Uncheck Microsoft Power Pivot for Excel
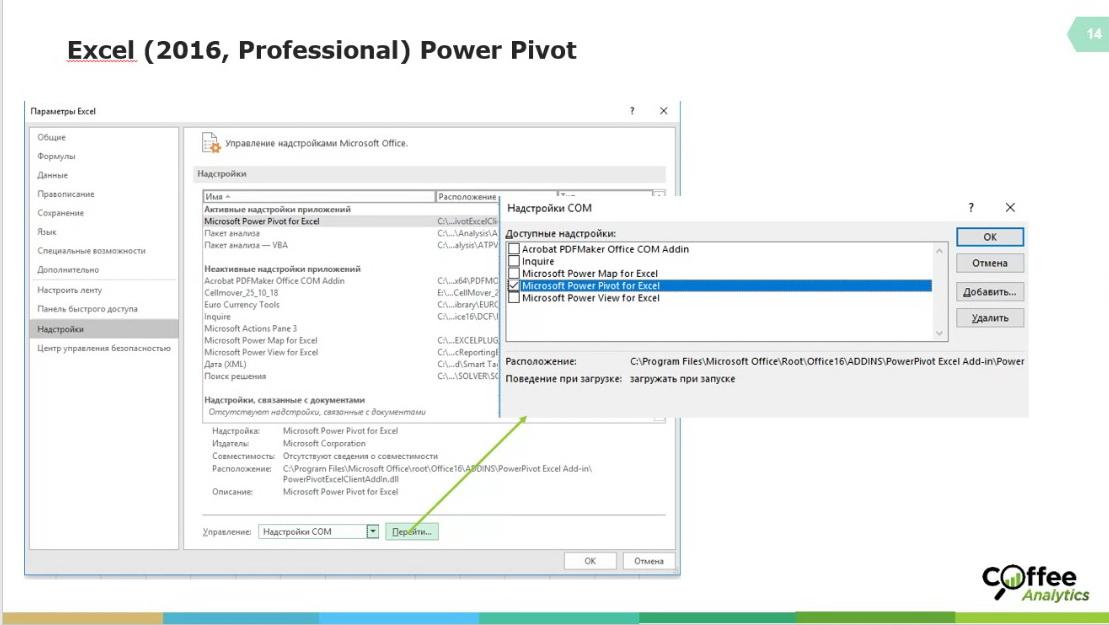 (x=514, y=286)
